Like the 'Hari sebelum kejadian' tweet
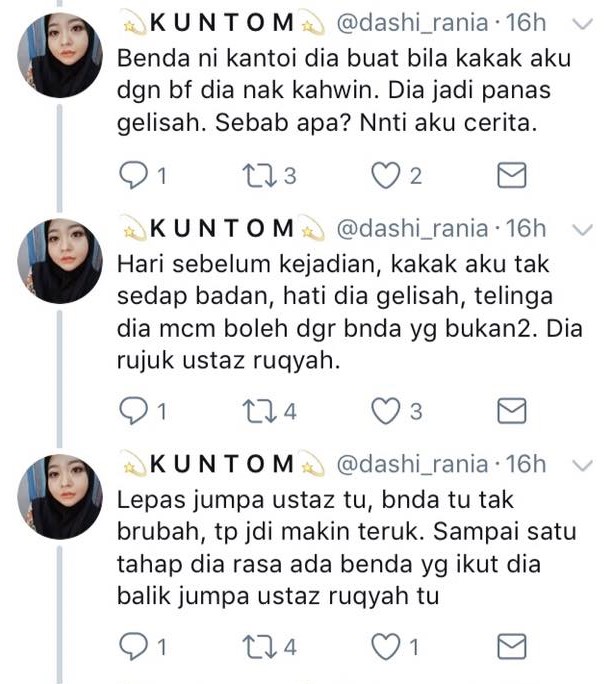 click(x=386, y=411)
